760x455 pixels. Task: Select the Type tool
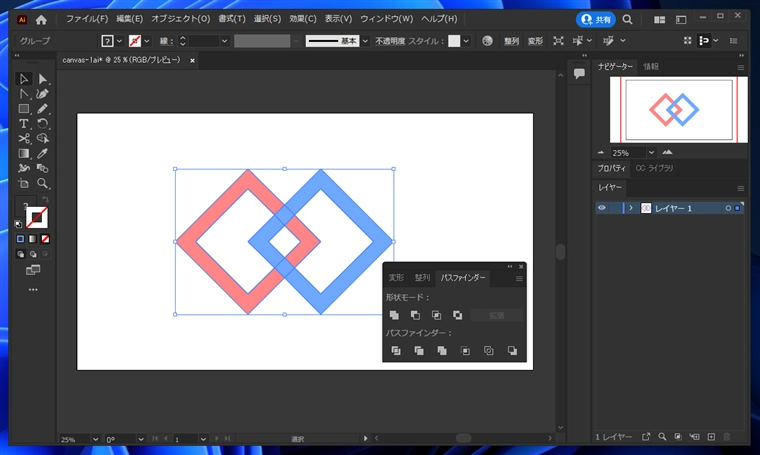(23, 124)
